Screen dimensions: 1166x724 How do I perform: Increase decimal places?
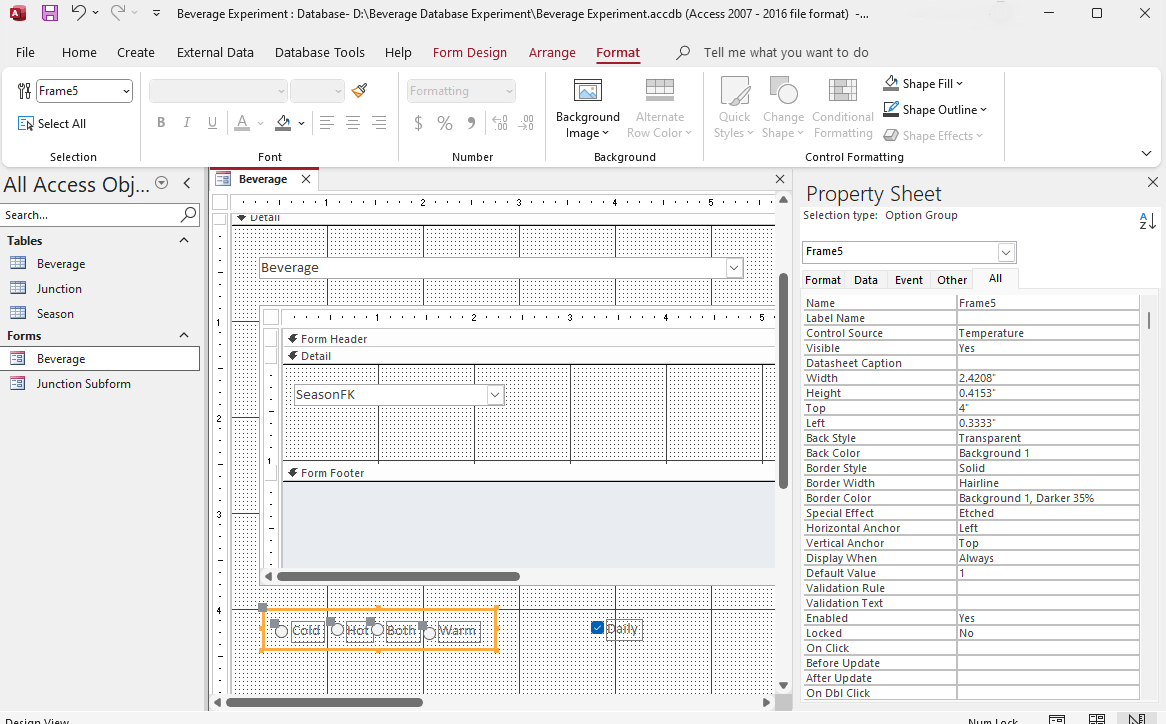[x=500, y=123]
